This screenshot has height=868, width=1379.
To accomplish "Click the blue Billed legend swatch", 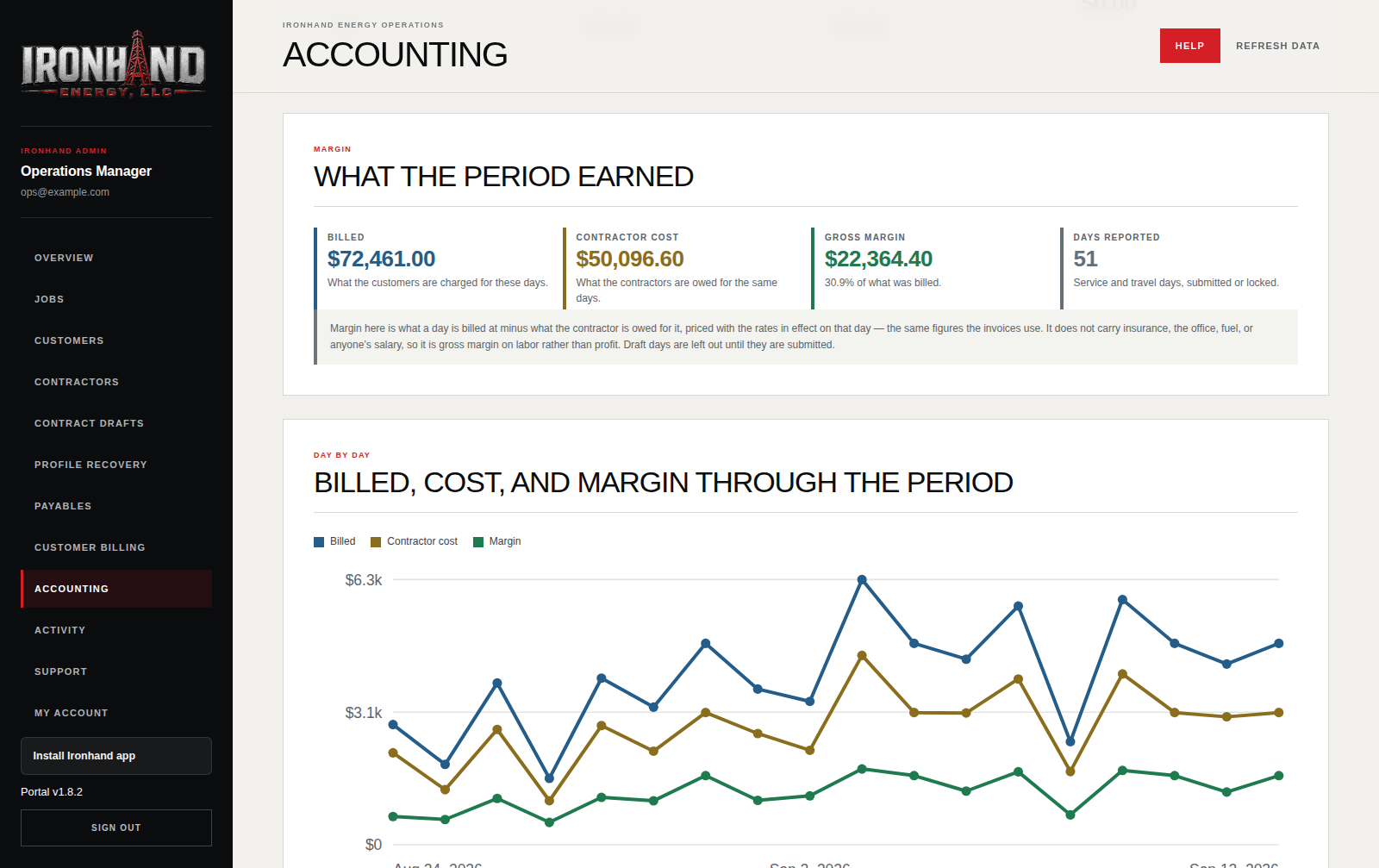I will [319, 542].
